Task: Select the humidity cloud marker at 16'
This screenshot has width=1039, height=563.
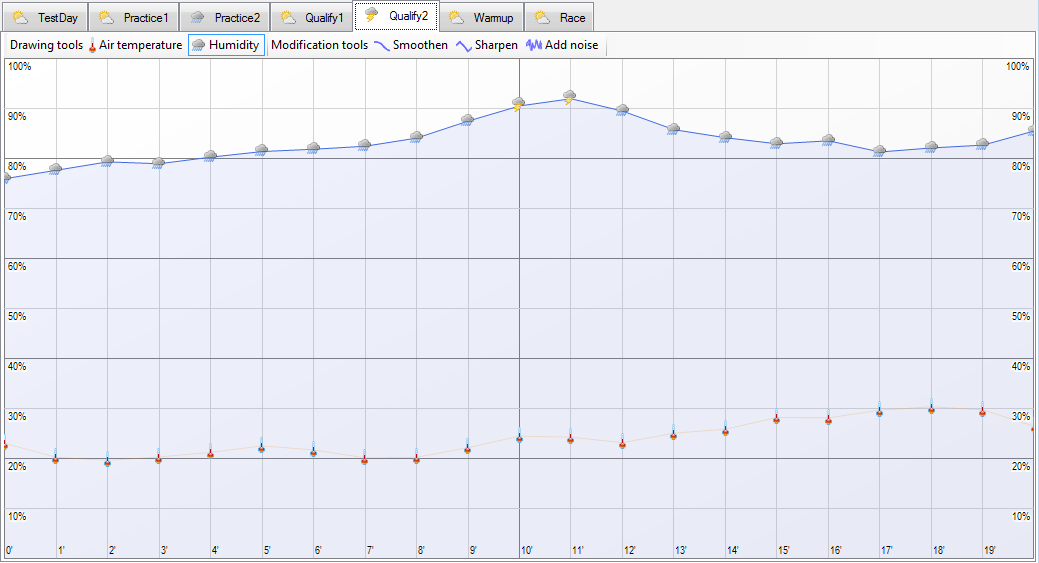Action: (828, 140)
